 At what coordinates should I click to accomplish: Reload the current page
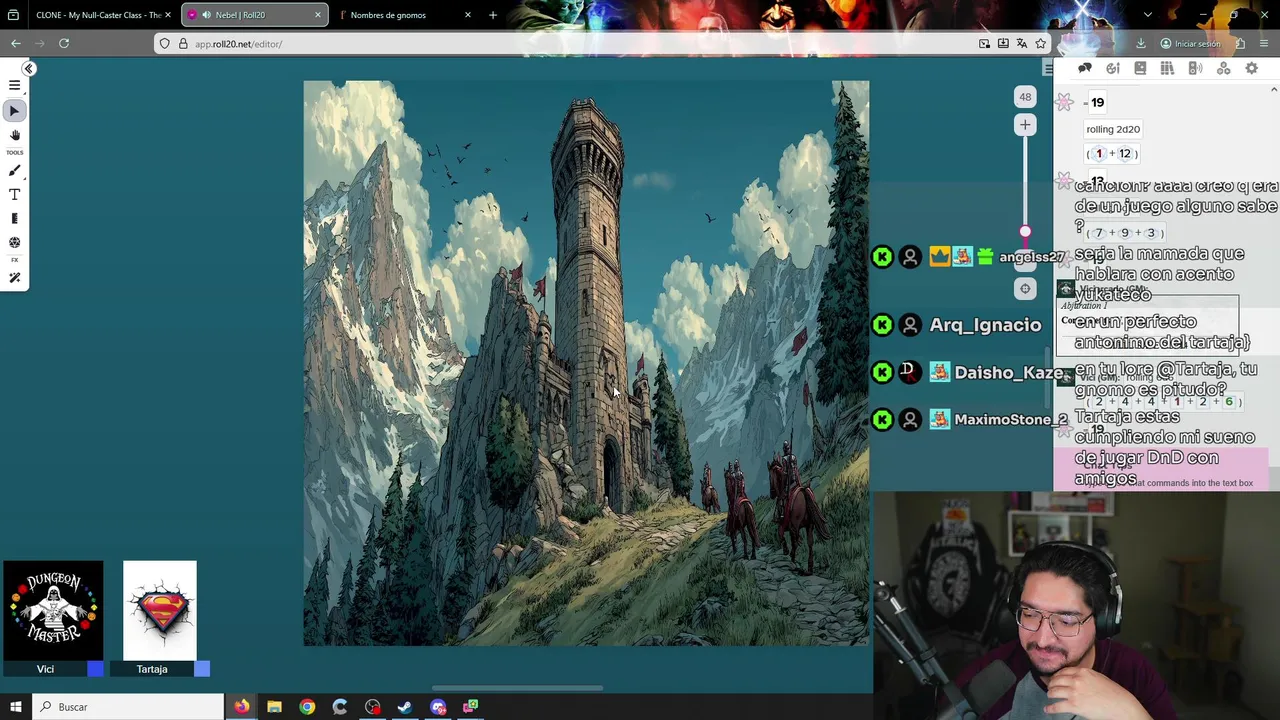tap(64, 43)
